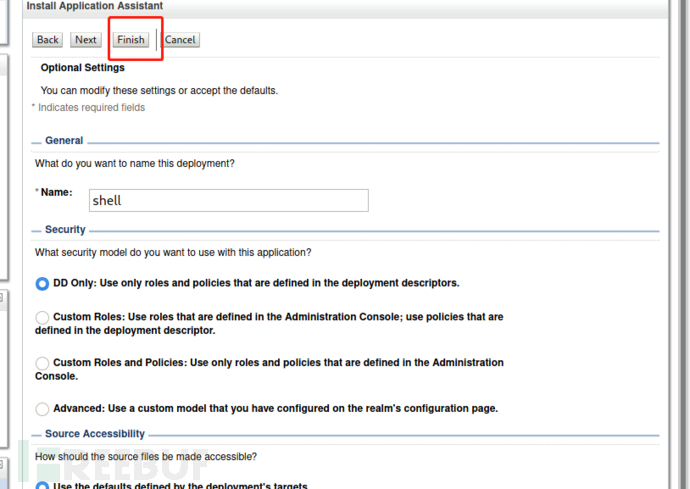Click the 'Indicates required fields' note
The image size is (690, 489).
tap(91, 107)
